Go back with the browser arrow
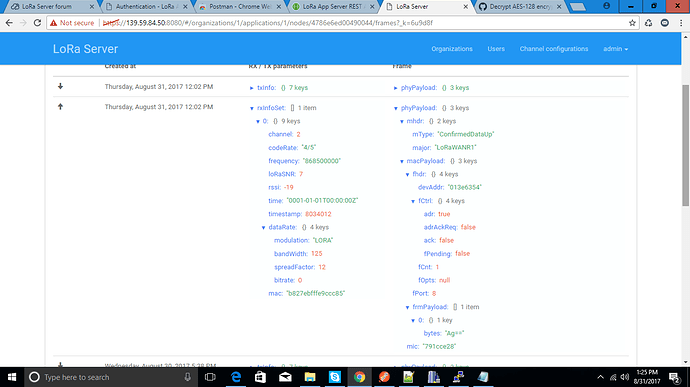The width and height of the screenshot is (690, 387). pos(9,23)
